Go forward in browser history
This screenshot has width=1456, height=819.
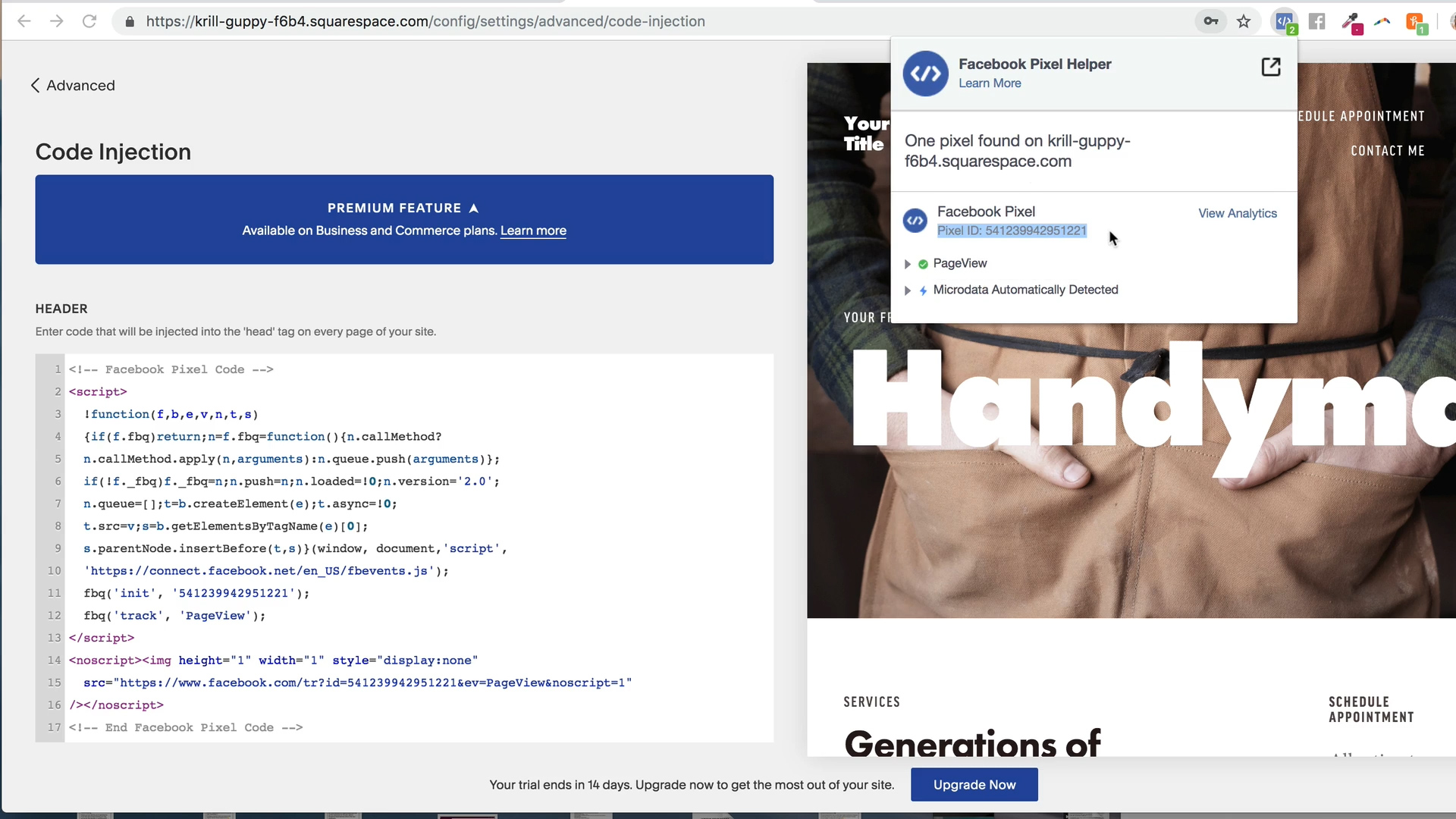click(x=57, y=21)
